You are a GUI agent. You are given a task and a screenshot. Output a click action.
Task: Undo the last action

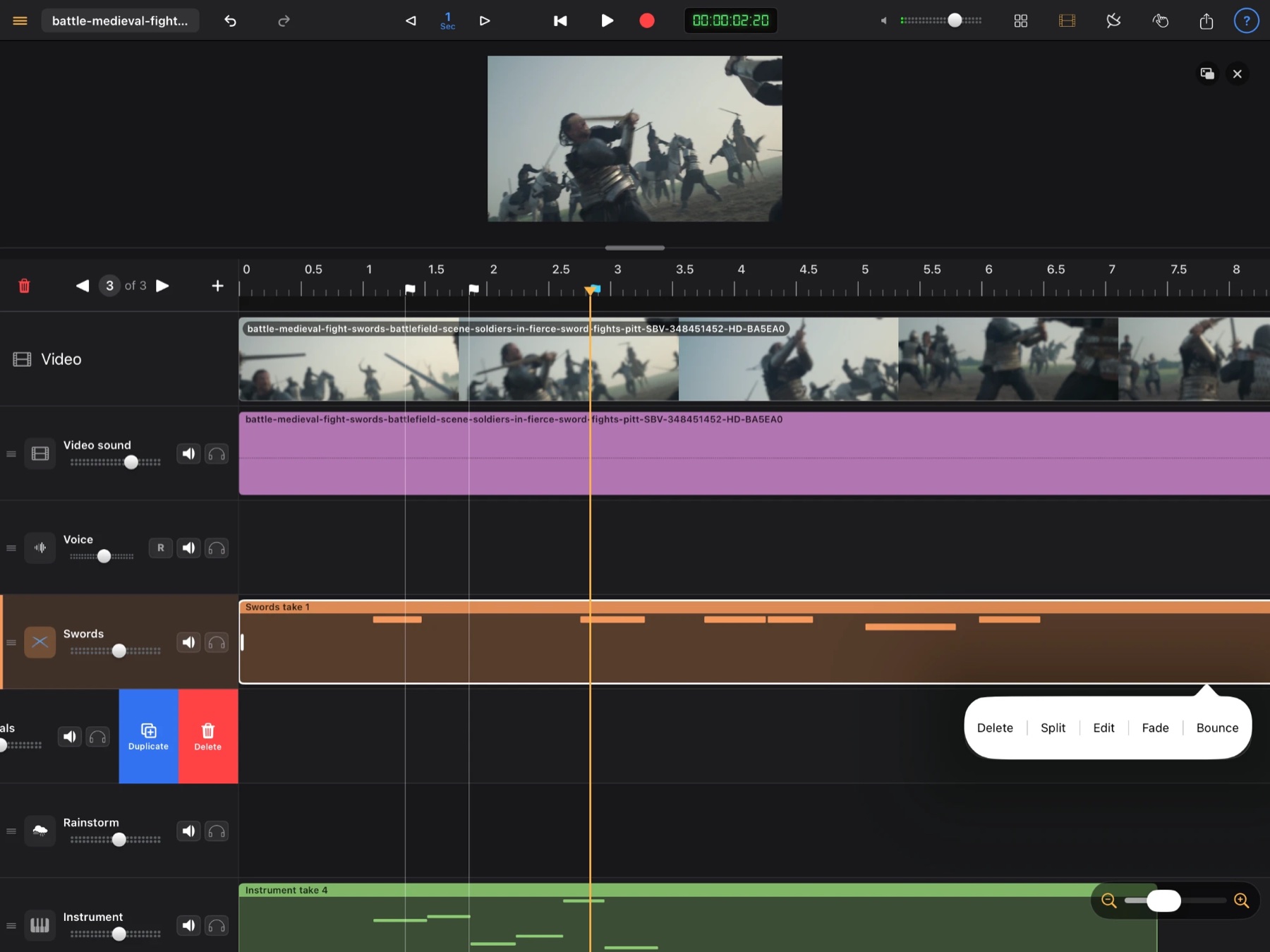tap(230, 20)
